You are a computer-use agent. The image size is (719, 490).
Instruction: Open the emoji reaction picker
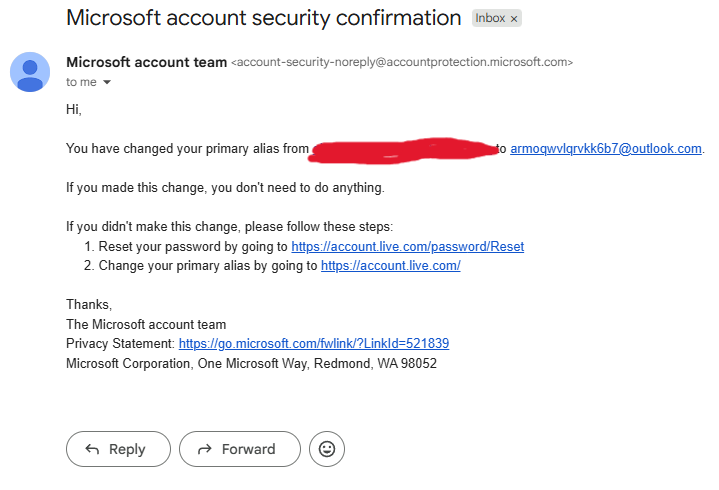coord(326,449)
